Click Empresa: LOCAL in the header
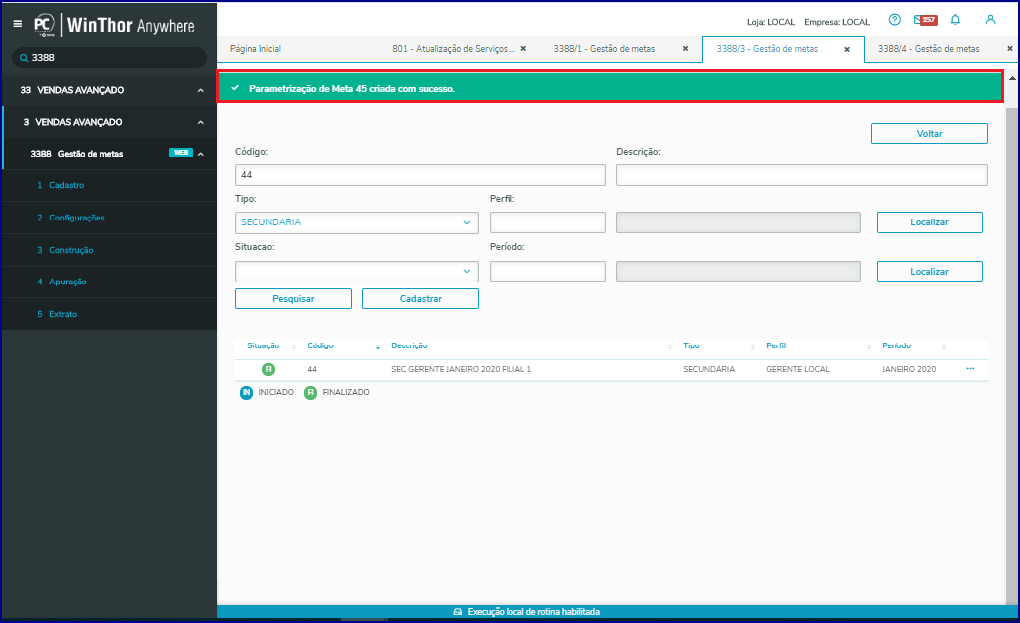 click(837, 22)
